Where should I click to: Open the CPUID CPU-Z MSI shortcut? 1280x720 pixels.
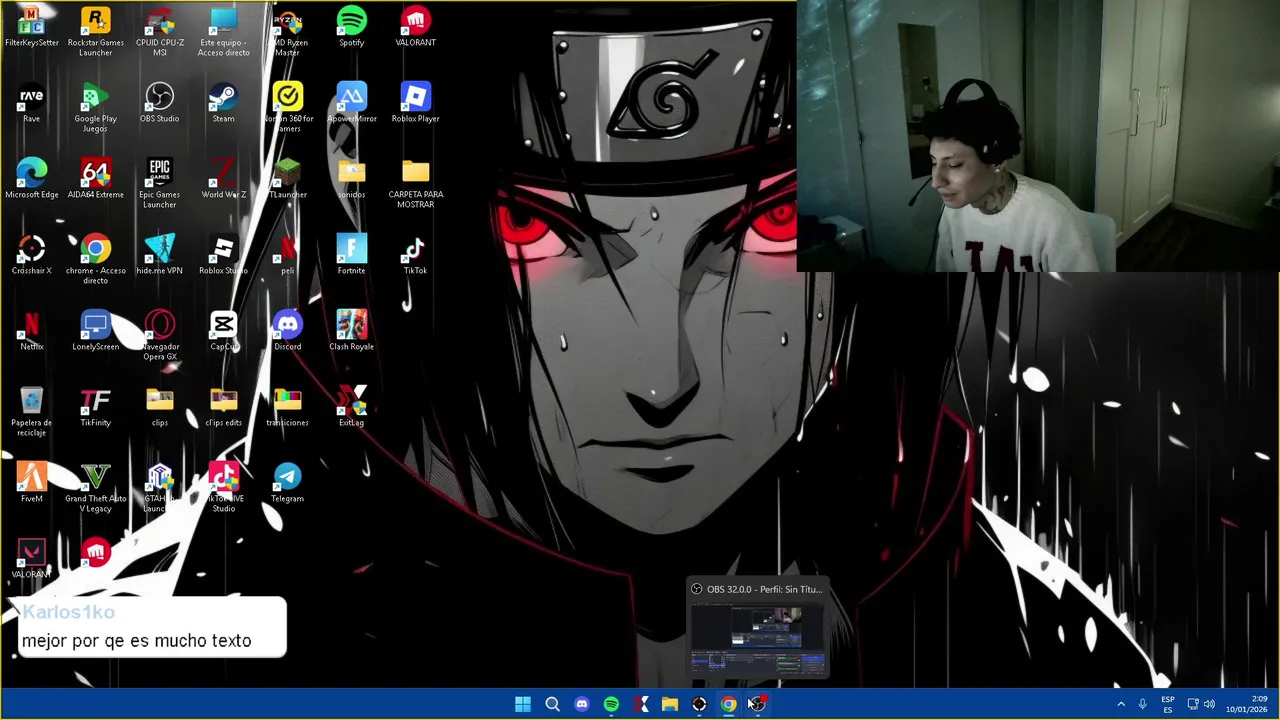(160, 31)
